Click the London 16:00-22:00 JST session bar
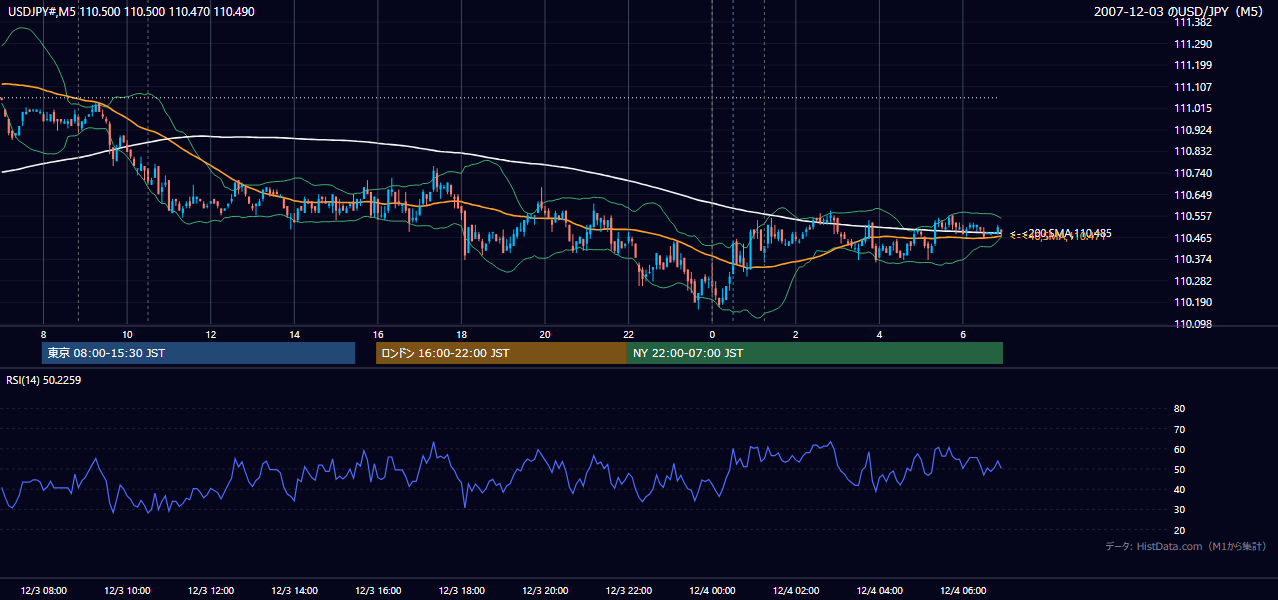This screenshot has height=600, width=1278. (x=501, y=353)
